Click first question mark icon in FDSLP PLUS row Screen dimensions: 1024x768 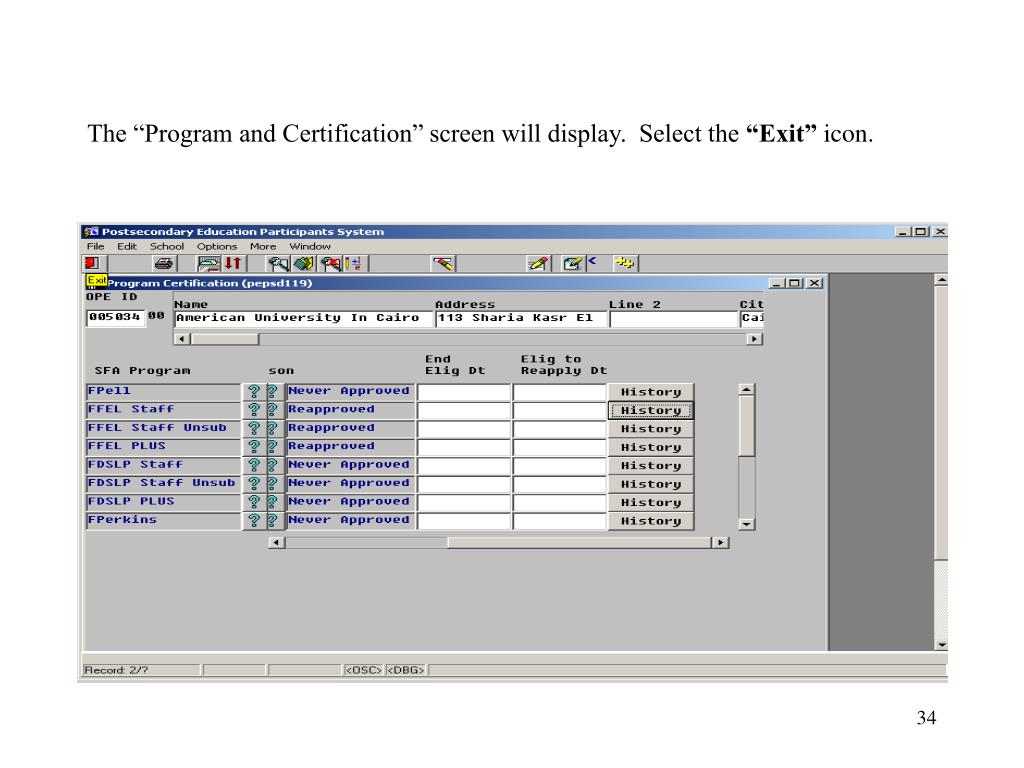tap(254, 502)
